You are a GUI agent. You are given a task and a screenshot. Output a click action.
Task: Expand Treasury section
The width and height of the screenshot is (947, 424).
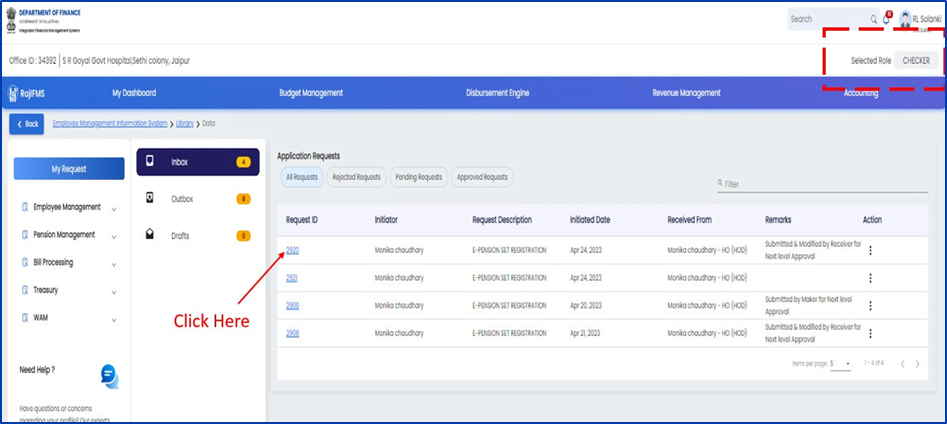click(114, 293)
